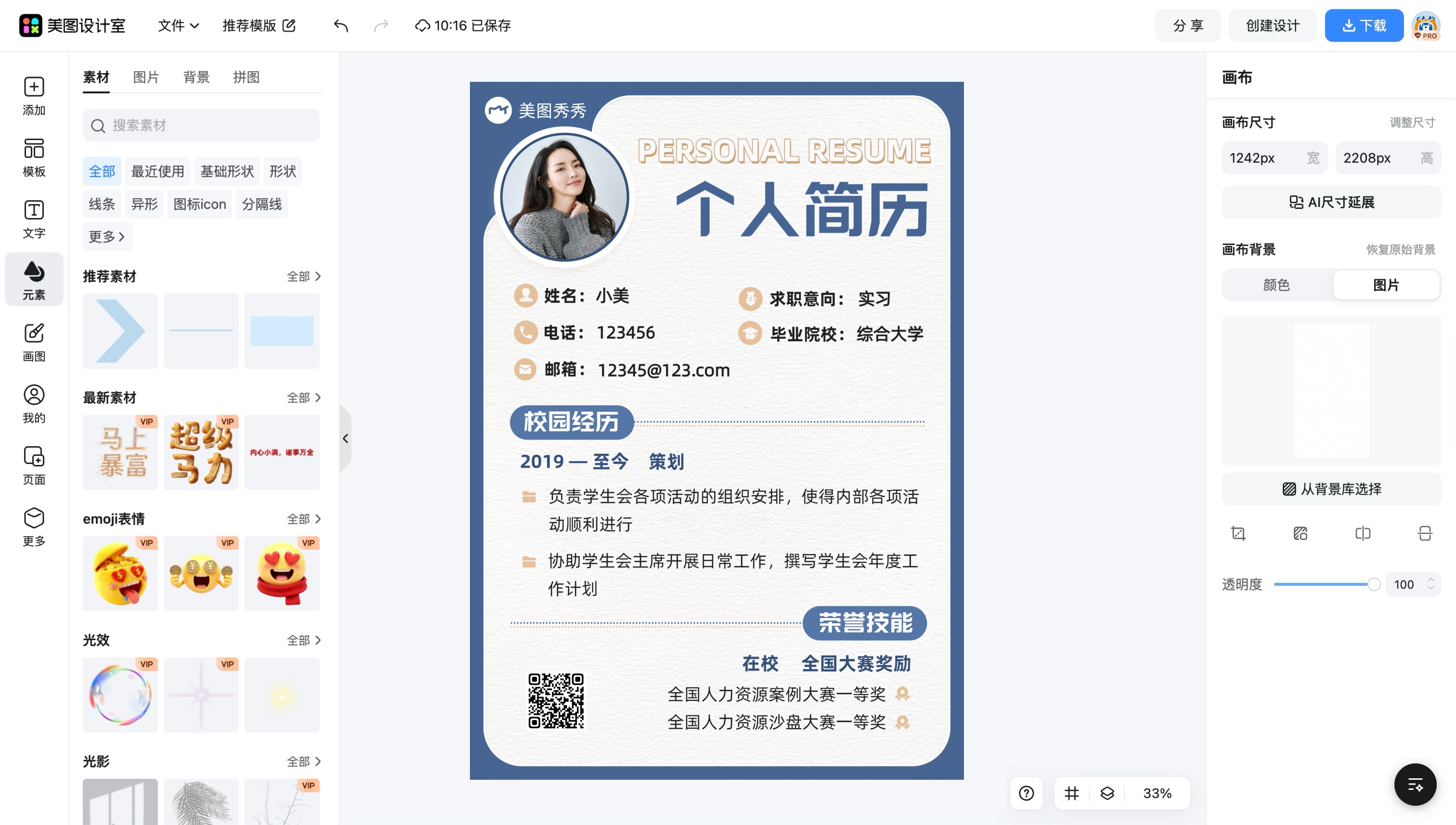The image size is (1456, 825).
Task: Select the 图标icon filter chip
Action: (199, 204)
